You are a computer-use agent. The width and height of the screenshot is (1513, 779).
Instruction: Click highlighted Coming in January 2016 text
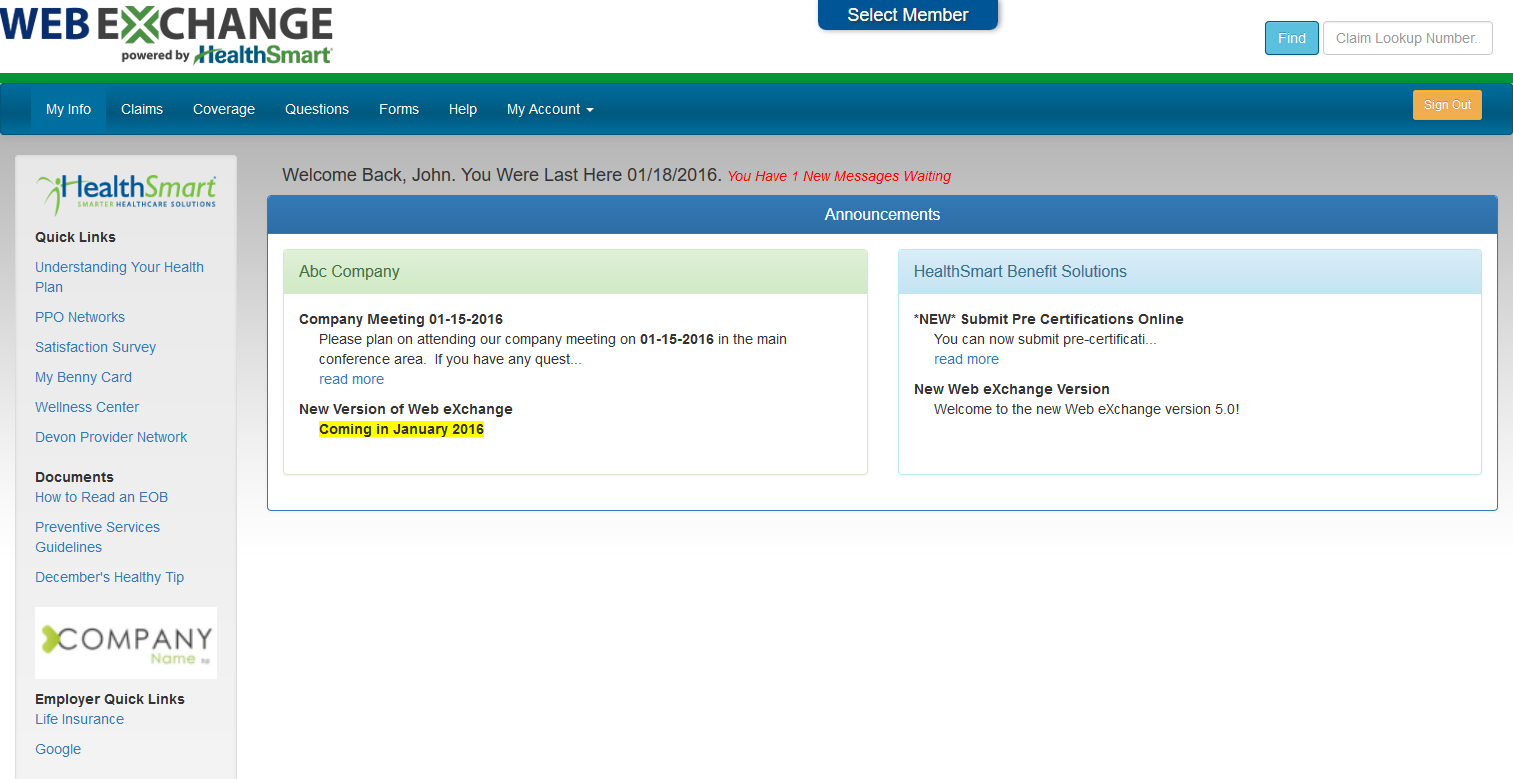pyautogui.click(x=401, y=429)
